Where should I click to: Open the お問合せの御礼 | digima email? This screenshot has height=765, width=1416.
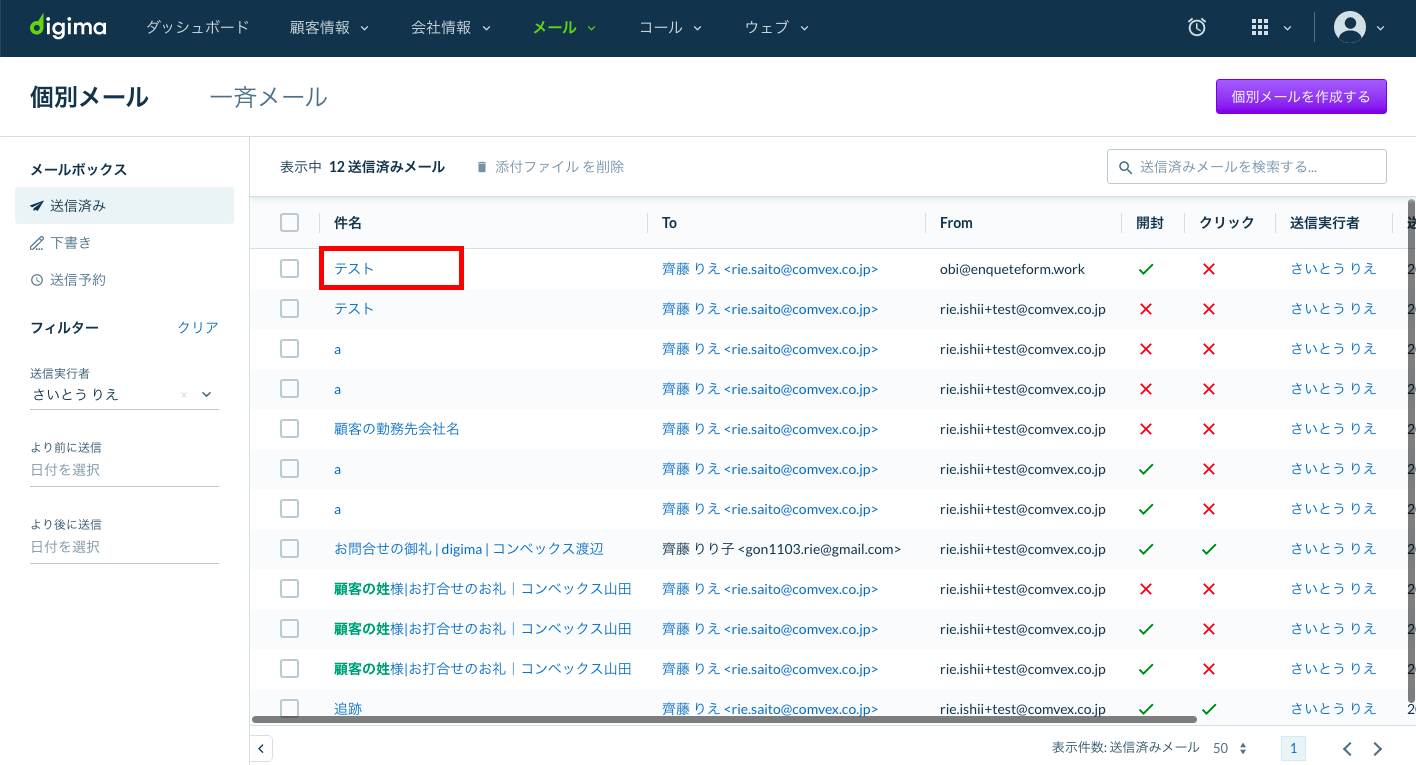click(x=469, y=549)
